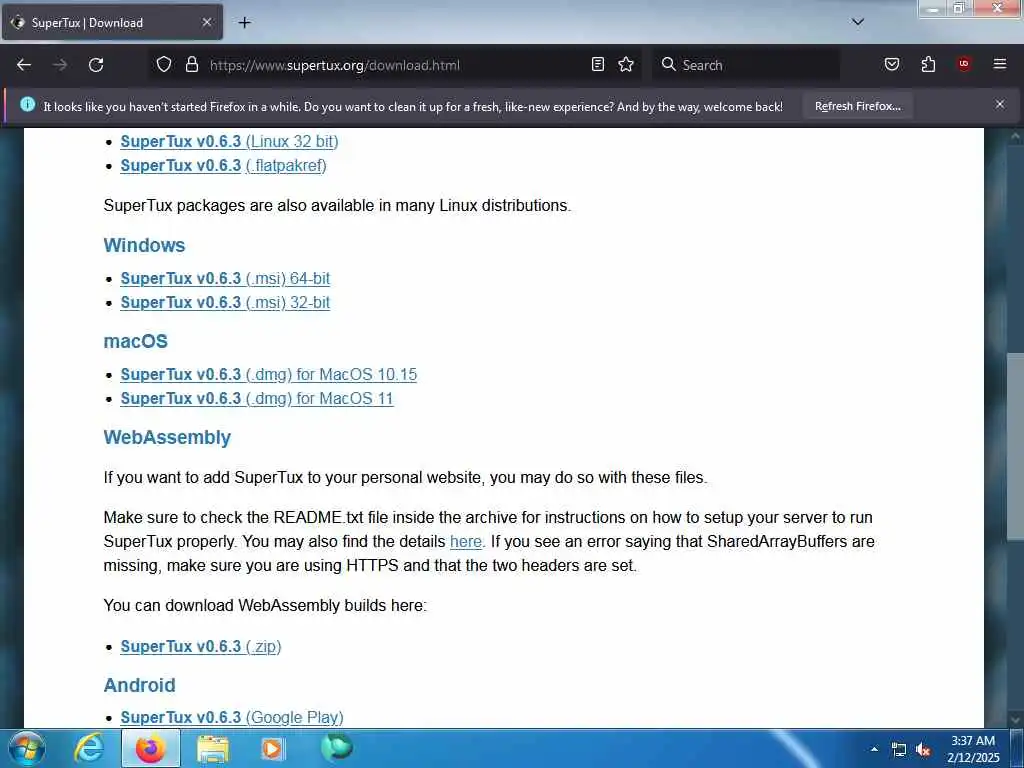1024x768 pixels.
Task: Expand the list all tabs chevron
Action: click(857, 22)
